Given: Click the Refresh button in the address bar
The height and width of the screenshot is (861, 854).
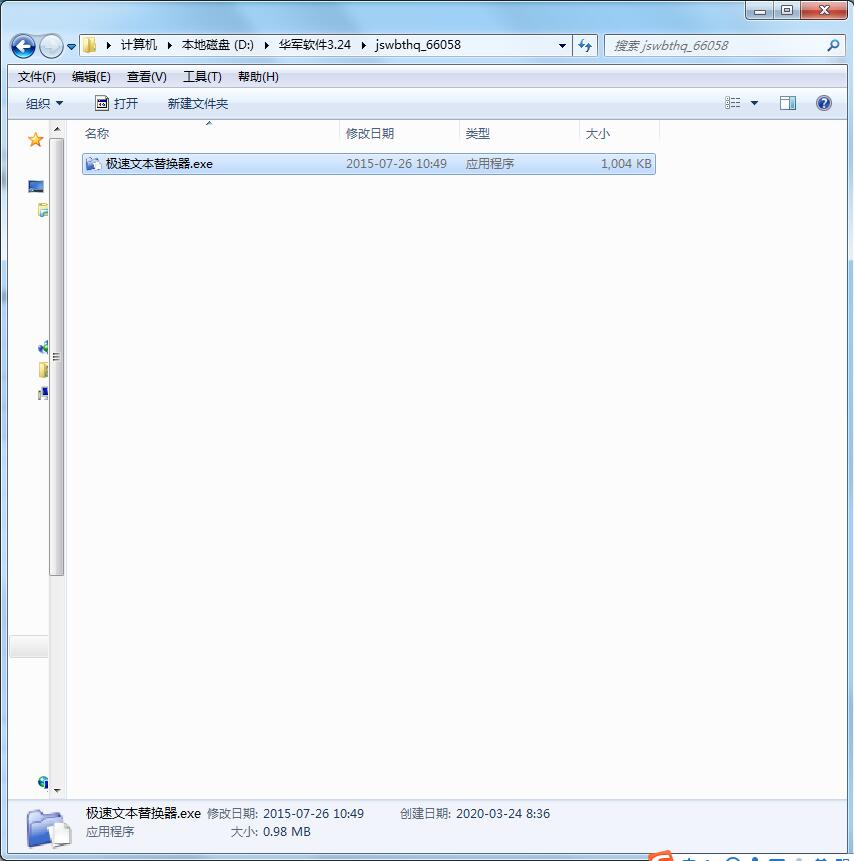Looking at the screenshot, I should coord(584,45).
